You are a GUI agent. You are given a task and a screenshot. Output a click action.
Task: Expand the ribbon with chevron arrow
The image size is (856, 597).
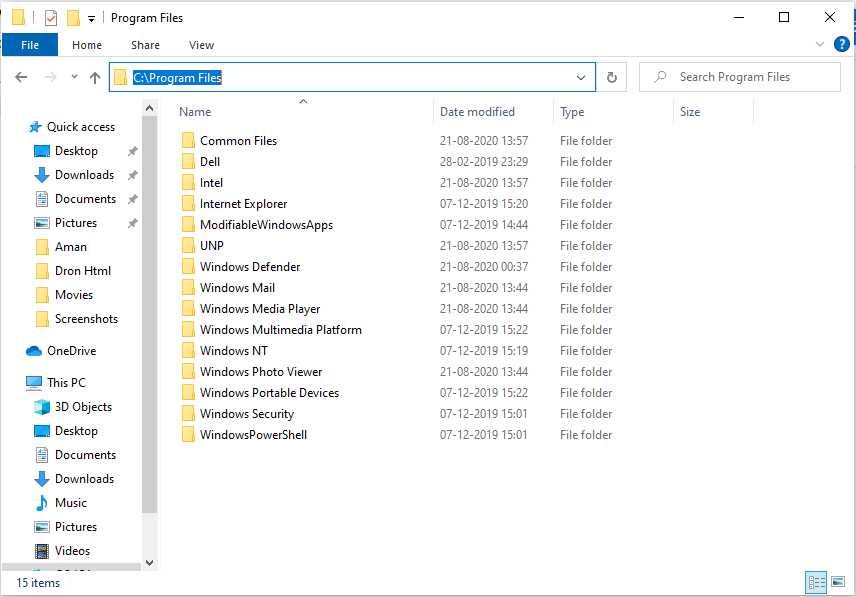pos(820,44)
